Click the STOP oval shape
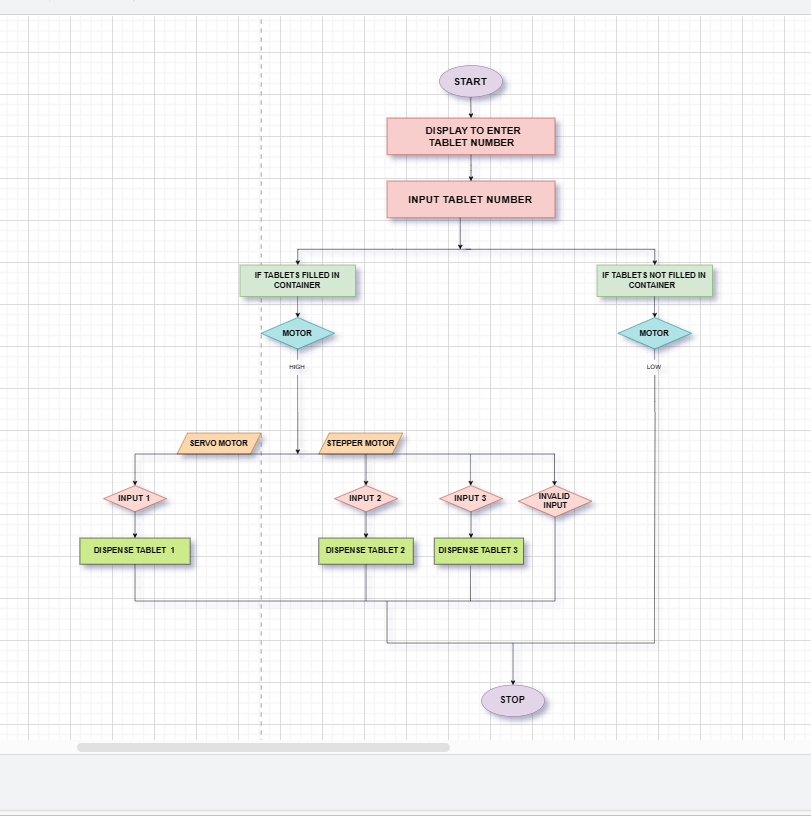 [512, 699]
